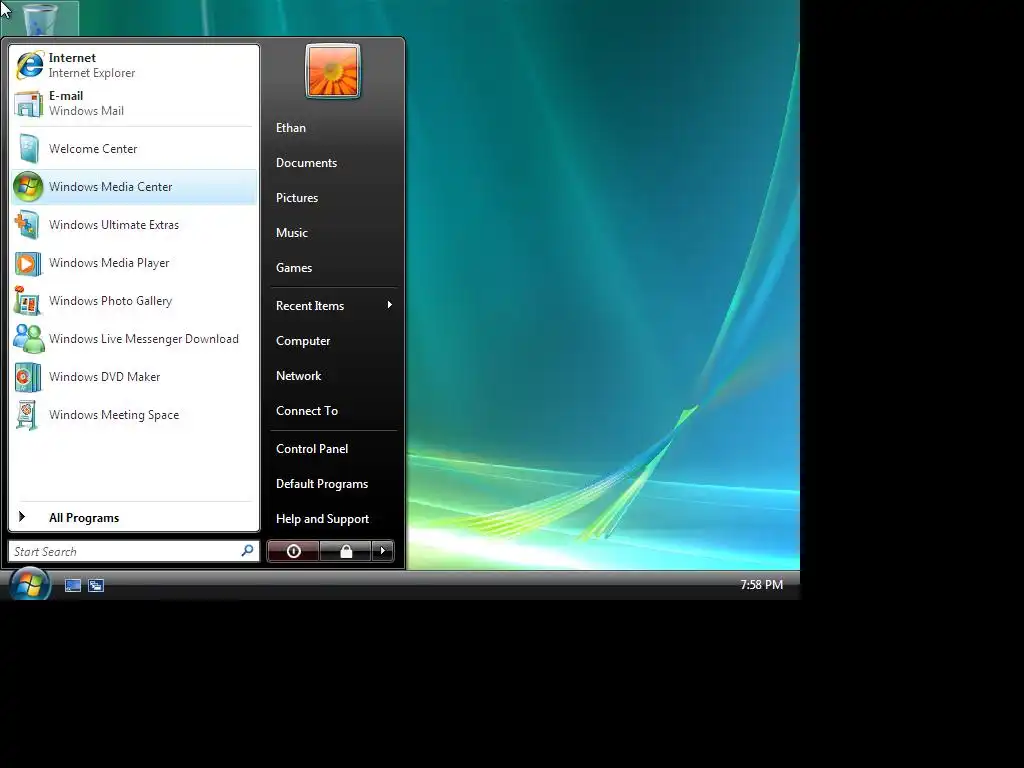Launch Windows Media Center green orb icon
This screenshot has width=1024, height=768.
pos(28,187)
